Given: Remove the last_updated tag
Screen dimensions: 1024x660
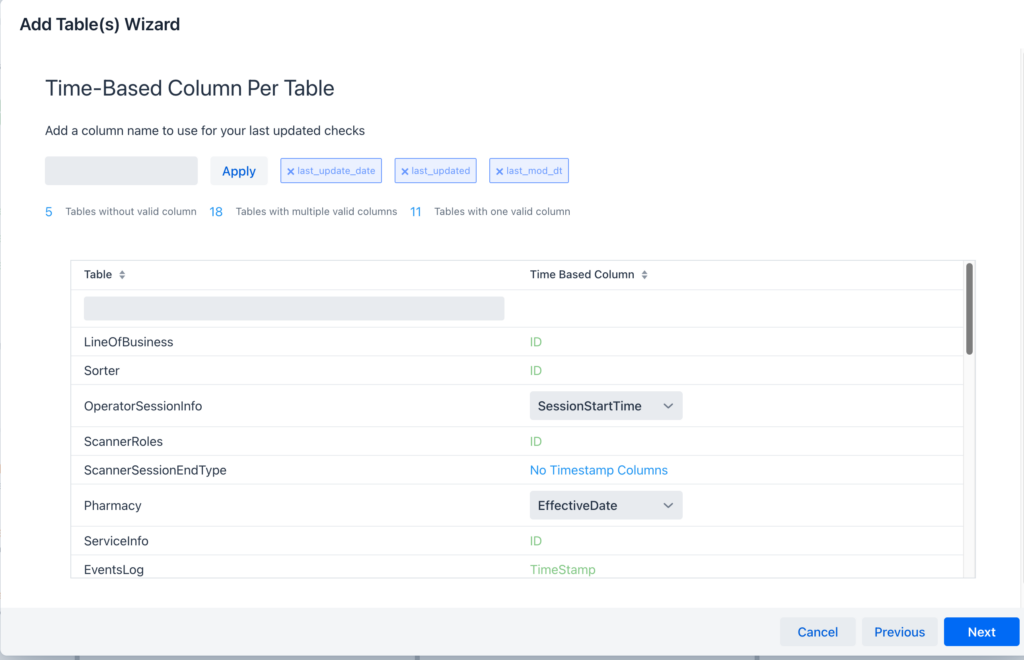Looking at the screenshot, I should coord(405,172).
